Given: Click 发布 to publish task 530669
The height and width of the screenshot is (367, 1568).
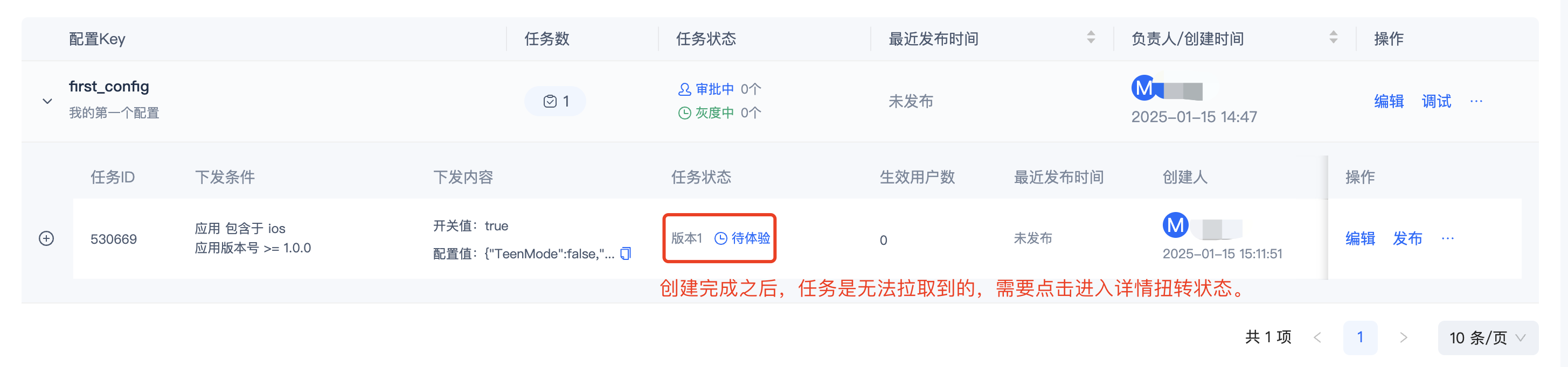Looking at the screenshot, I should click(1408, 239).
